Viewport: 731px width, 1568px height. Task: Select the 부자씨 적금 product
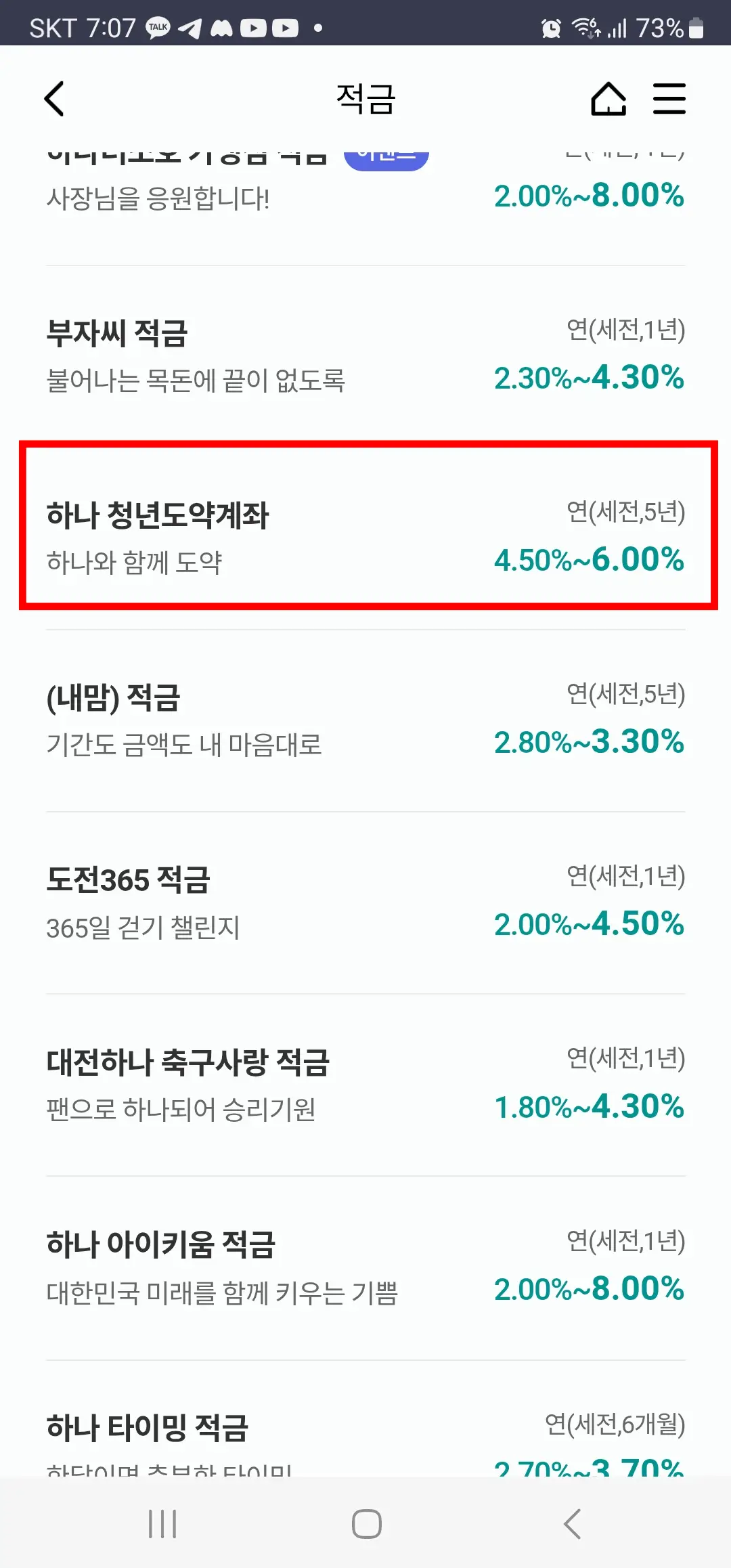click(365, 355)
